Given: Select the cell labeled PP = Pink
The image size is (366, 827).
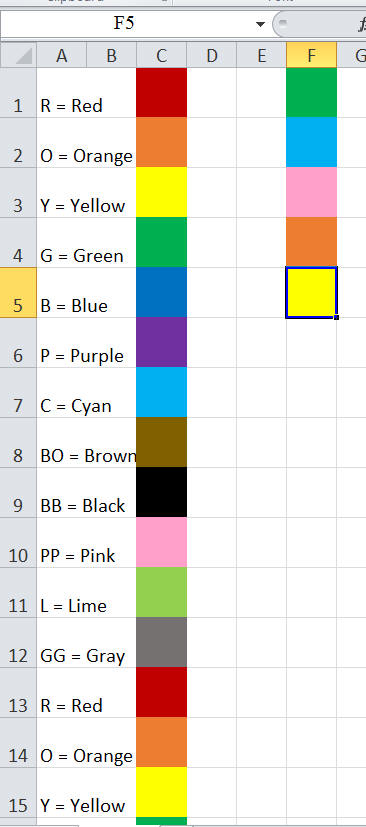Looking at the screenshot, I should (x=86, y=542).
